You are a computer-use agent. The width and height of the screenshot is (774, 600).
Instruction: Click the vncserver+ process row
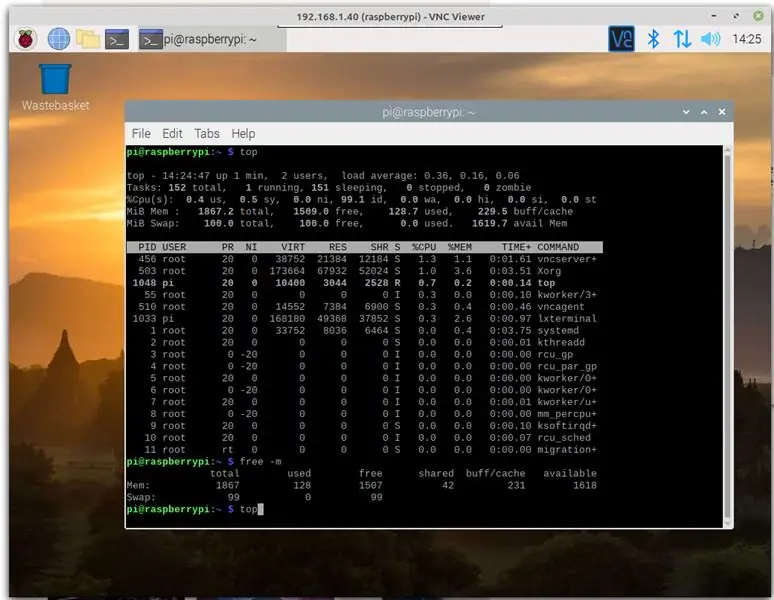(364, 259)
